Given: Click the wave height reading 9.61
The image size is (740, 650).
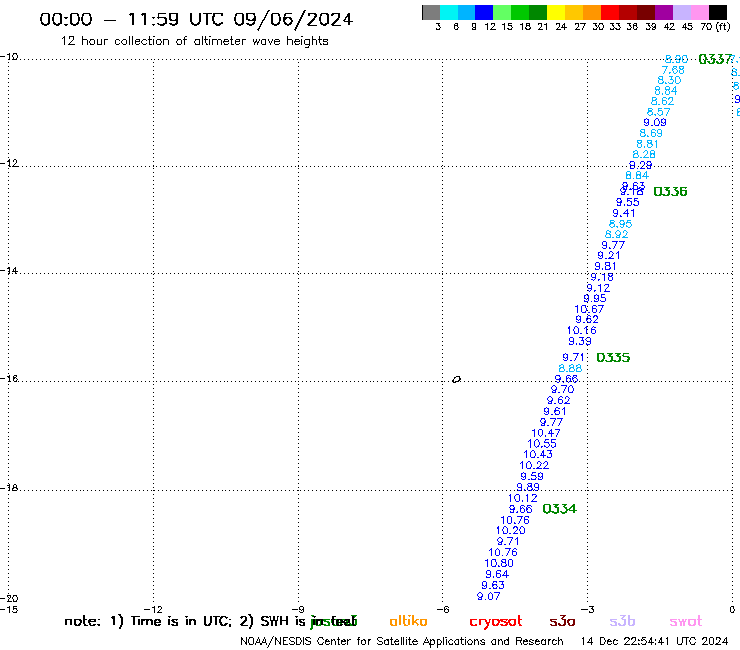Looking at the screenshot, I should point(555,411).
